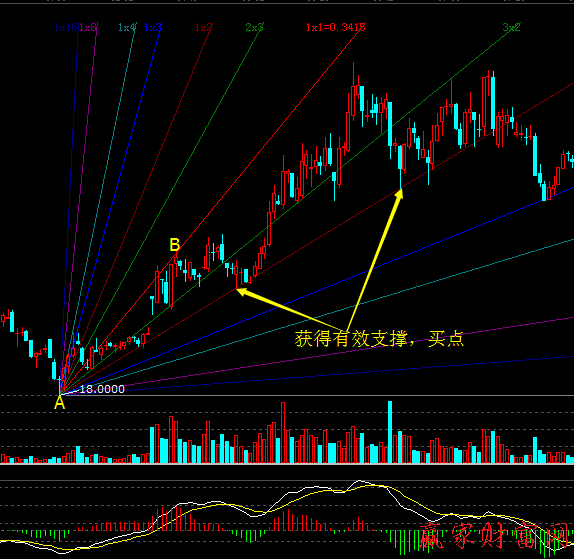
Task: Select the 2x3 green line label
Action: tap(254, 27)
